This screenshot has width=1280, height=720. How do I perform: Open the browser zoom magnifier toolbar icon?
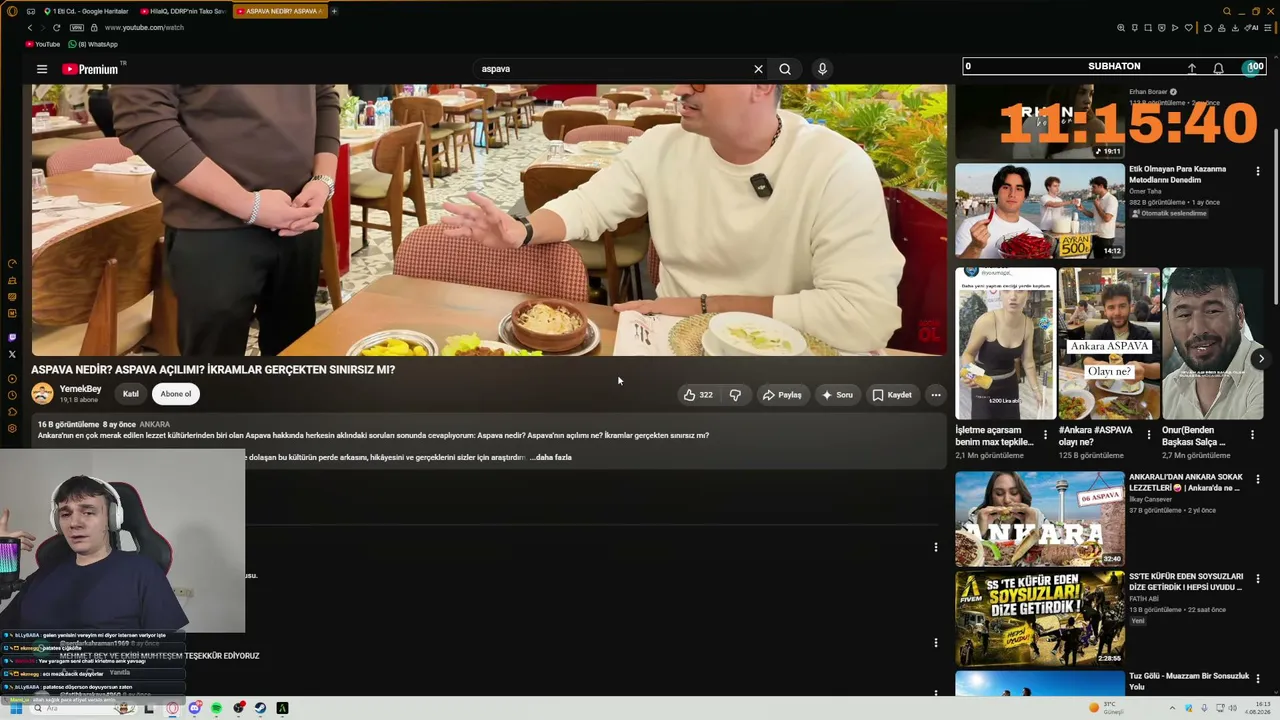[x=1121, y=28]
